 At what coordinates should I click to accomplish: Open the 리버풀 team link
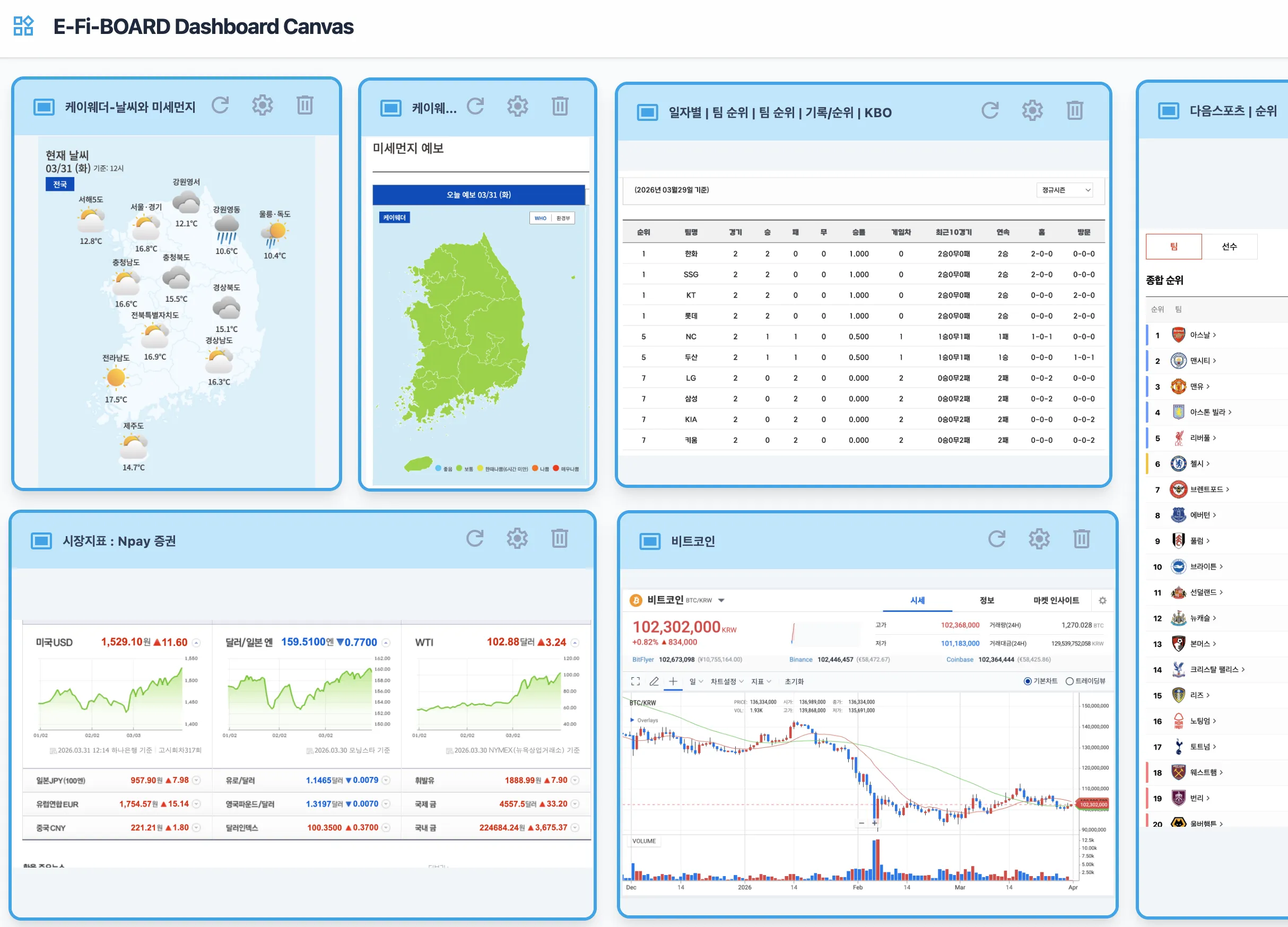pyautogui.click(x=1203, y=438)
